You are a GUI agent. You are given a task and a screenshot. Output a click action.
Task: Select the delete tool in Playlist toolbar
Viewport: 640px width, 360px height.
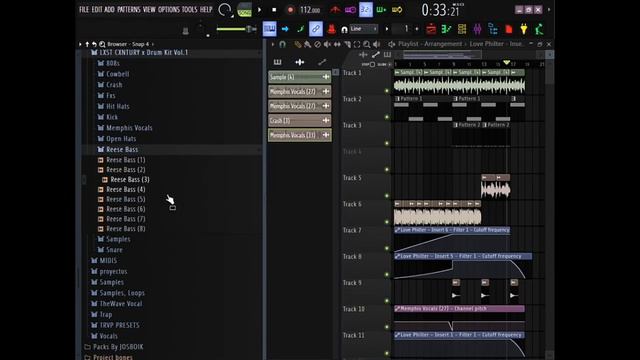[317, 44]
